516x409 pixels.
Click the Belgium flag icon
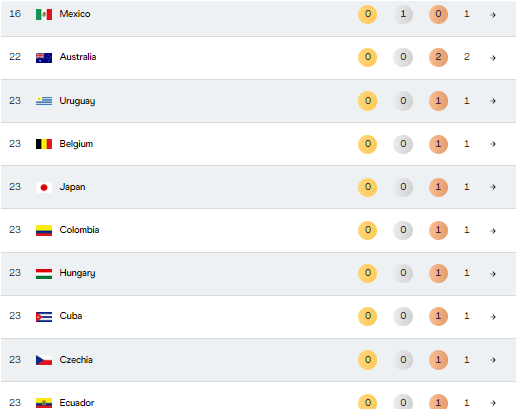click(44, 144)
